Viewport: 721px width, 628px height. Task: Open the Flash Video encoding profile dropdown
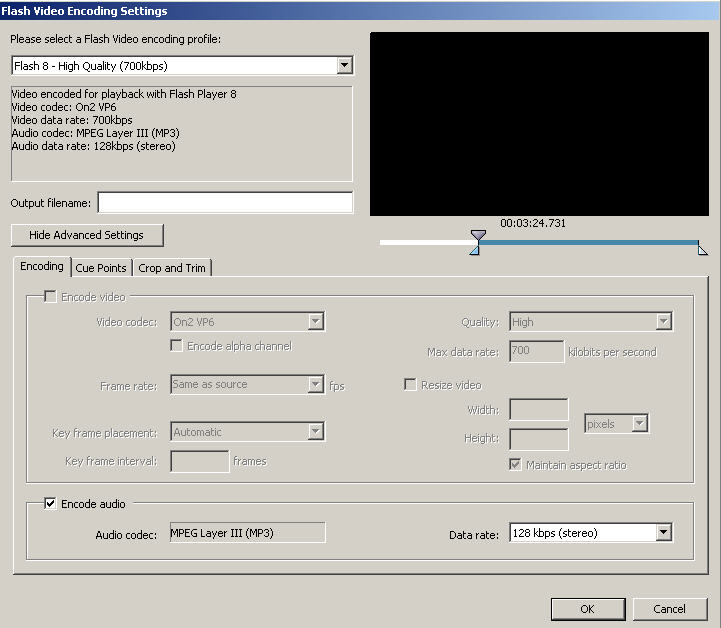(x=182, y=66)
